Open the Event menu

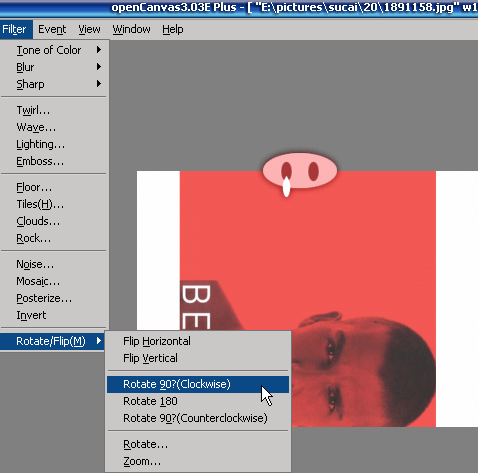52,29
